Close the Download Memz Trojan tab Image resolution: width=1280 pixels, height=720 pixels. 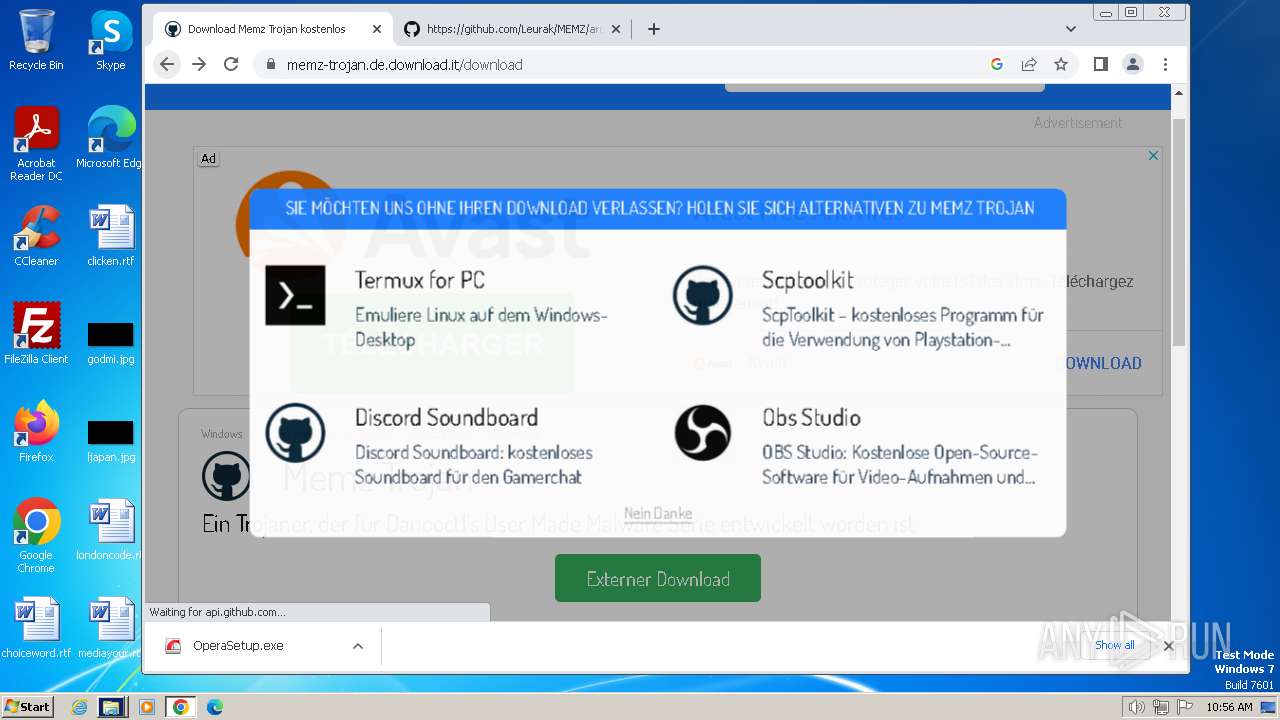[377, 29]
